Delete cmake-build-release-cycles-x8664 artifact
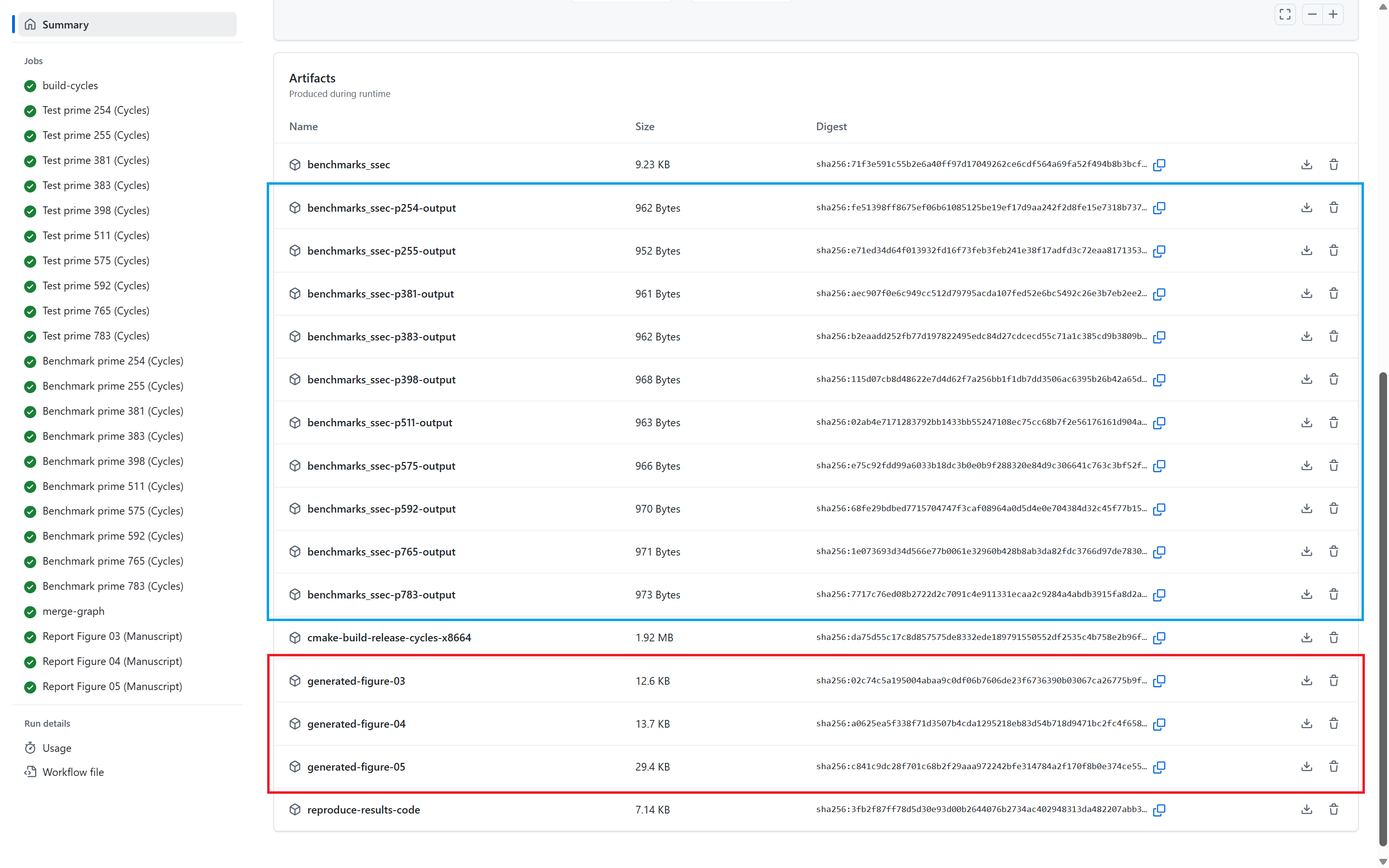The width and height of the screenshot is (1389, 868). 1334,638
